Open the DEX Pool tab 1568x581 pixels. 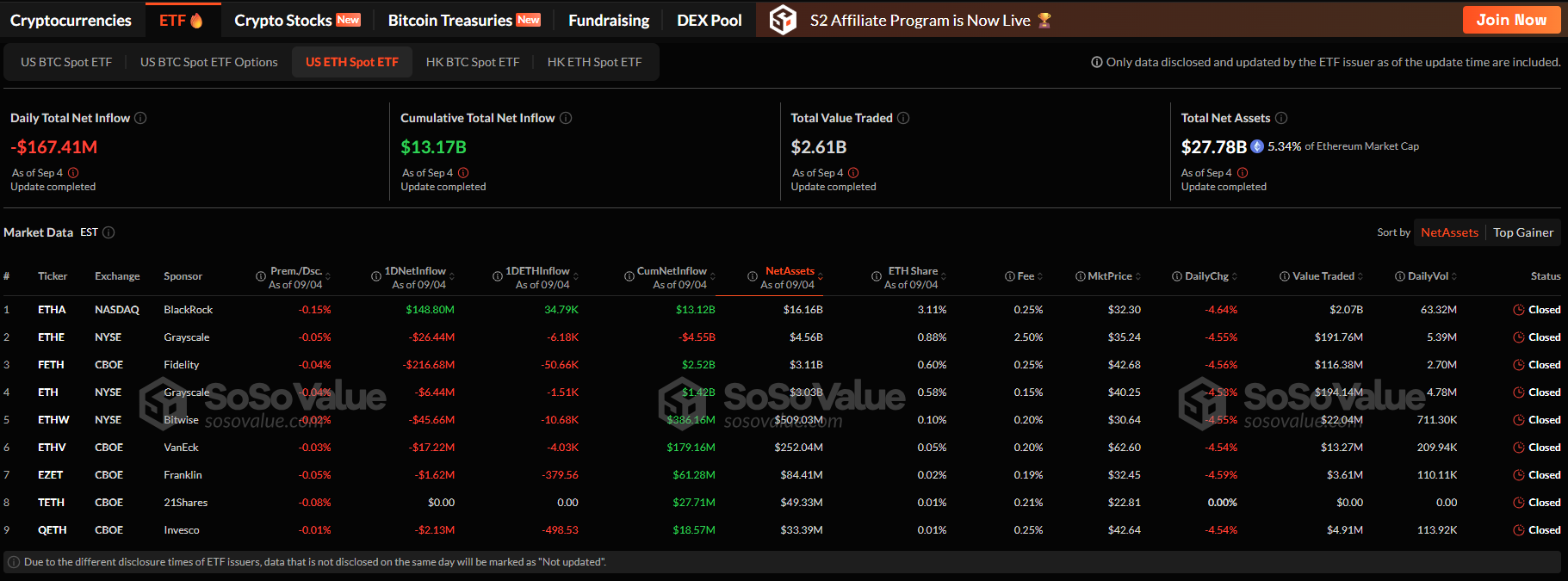[710, 20]
